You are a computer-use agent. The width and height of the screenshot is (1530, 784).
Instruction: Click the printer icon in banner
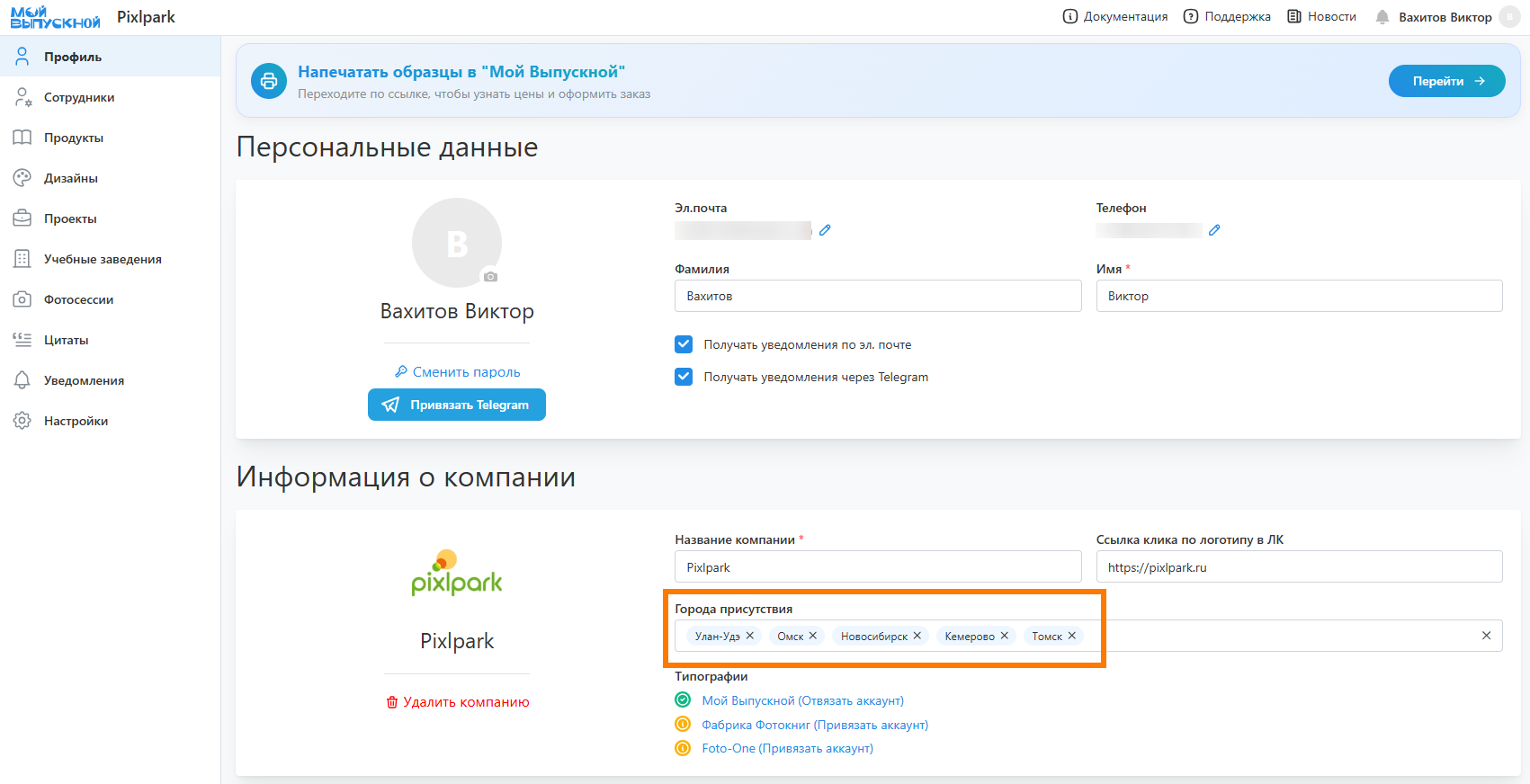tap(268, 81)
